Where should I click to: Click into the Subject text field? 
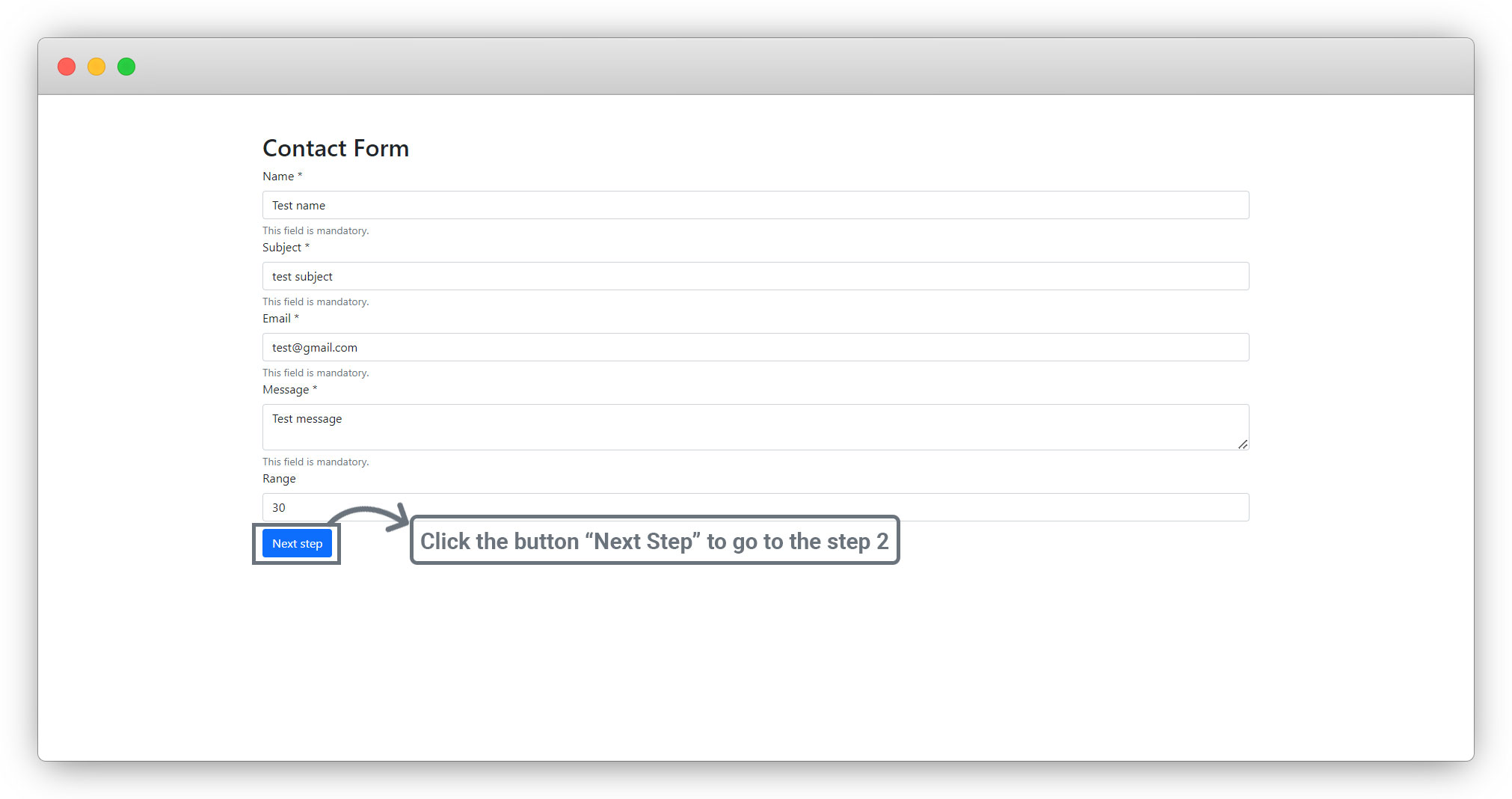pos(755,276)
